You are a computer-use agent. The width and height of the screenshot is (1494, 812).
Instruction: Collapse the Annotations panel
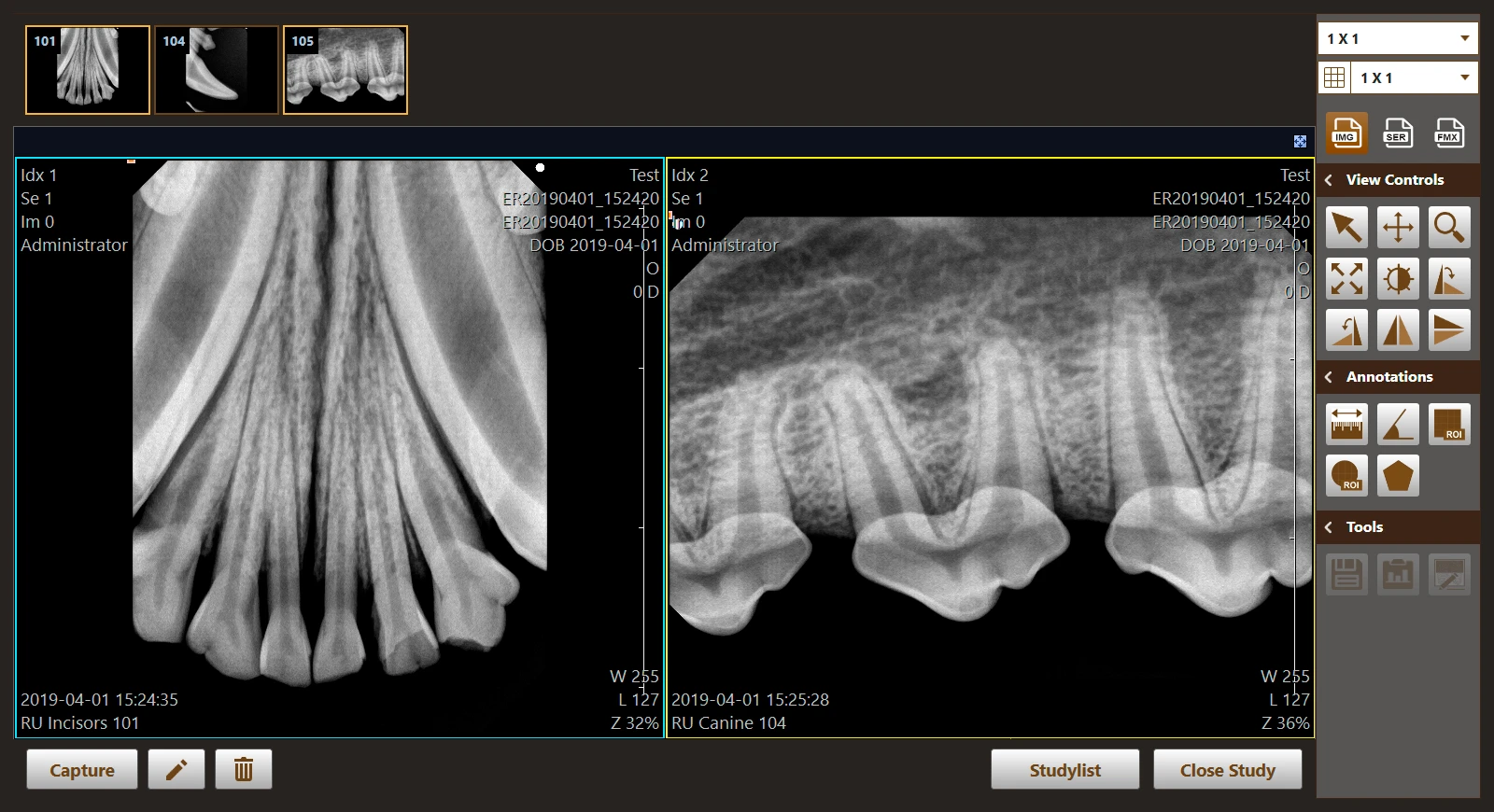1329,377
